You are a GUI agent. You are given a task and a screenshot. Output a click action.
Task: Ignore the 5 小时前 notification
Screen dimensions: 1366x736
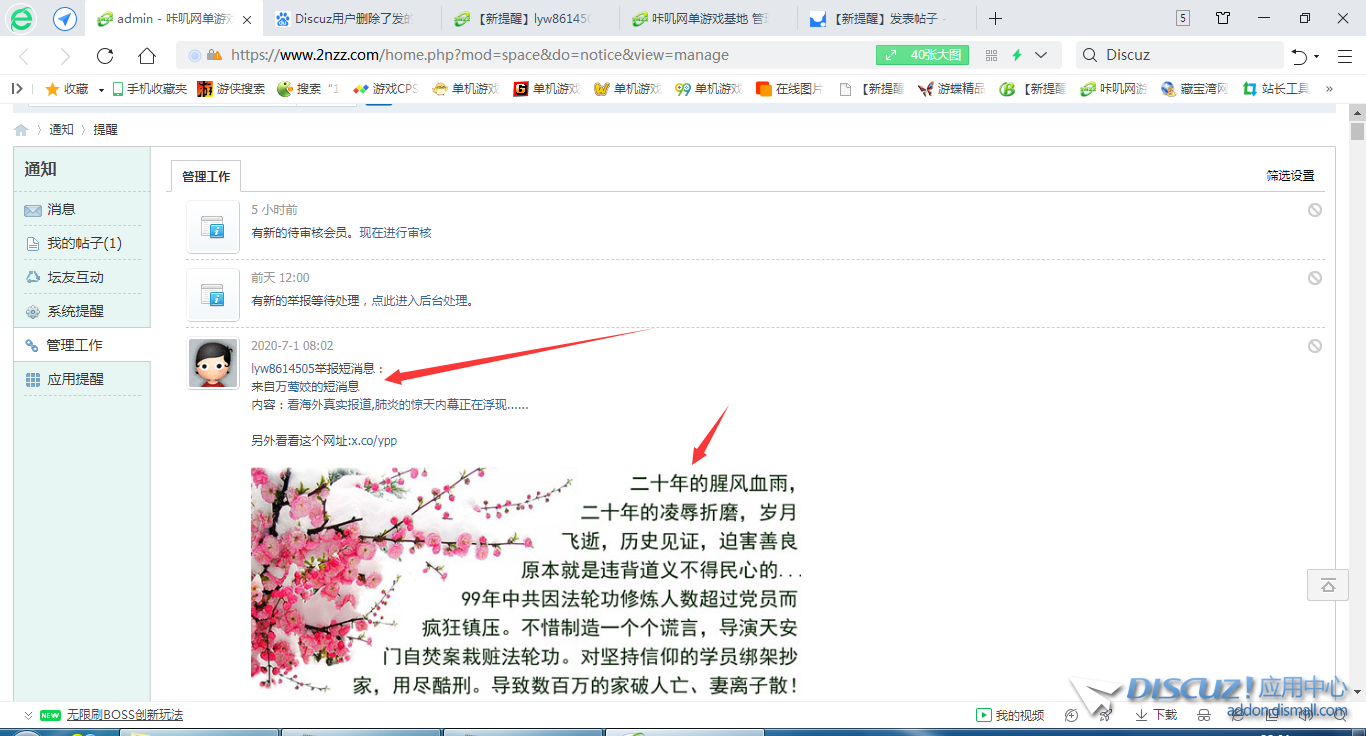coord(1315,210)
